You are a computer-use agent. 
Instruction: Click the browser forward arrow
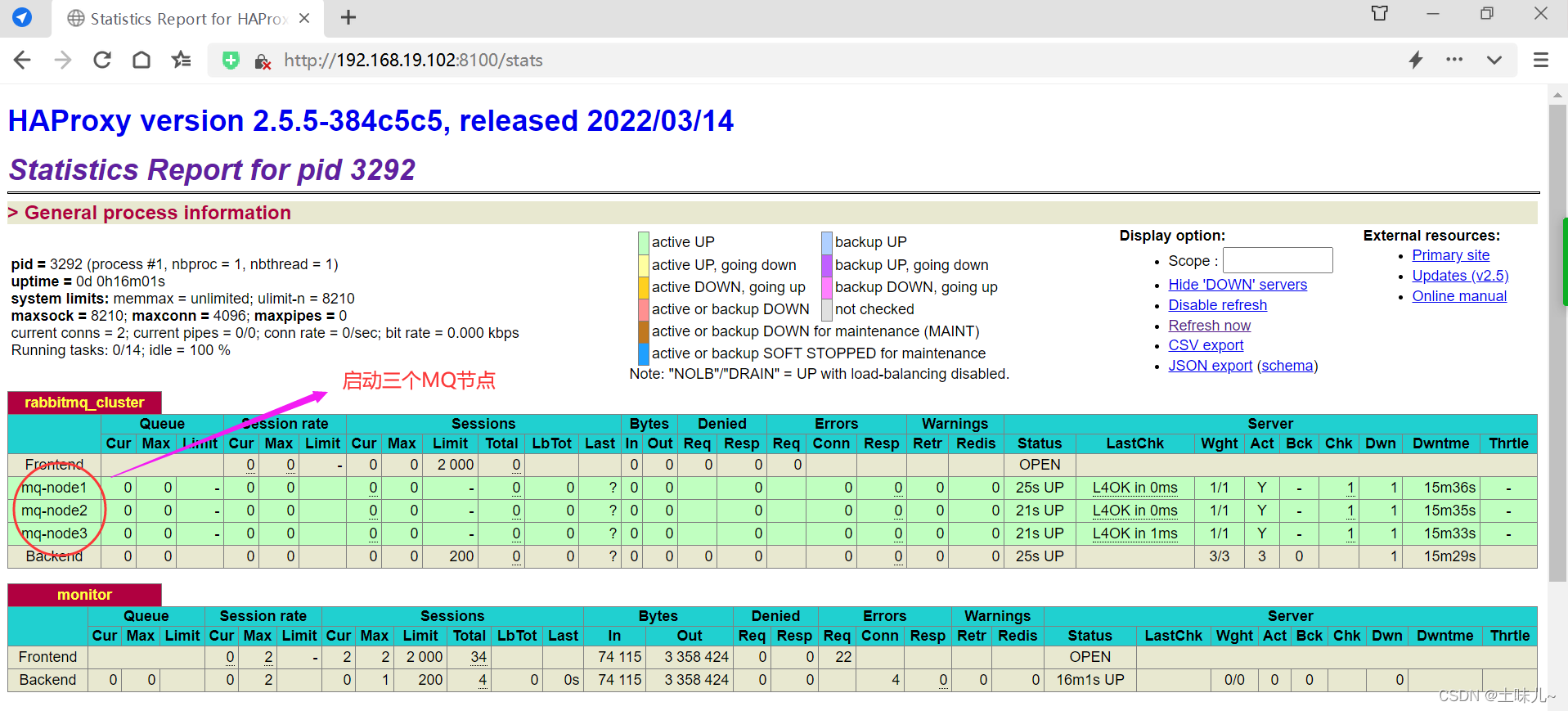tap(63, 60)
